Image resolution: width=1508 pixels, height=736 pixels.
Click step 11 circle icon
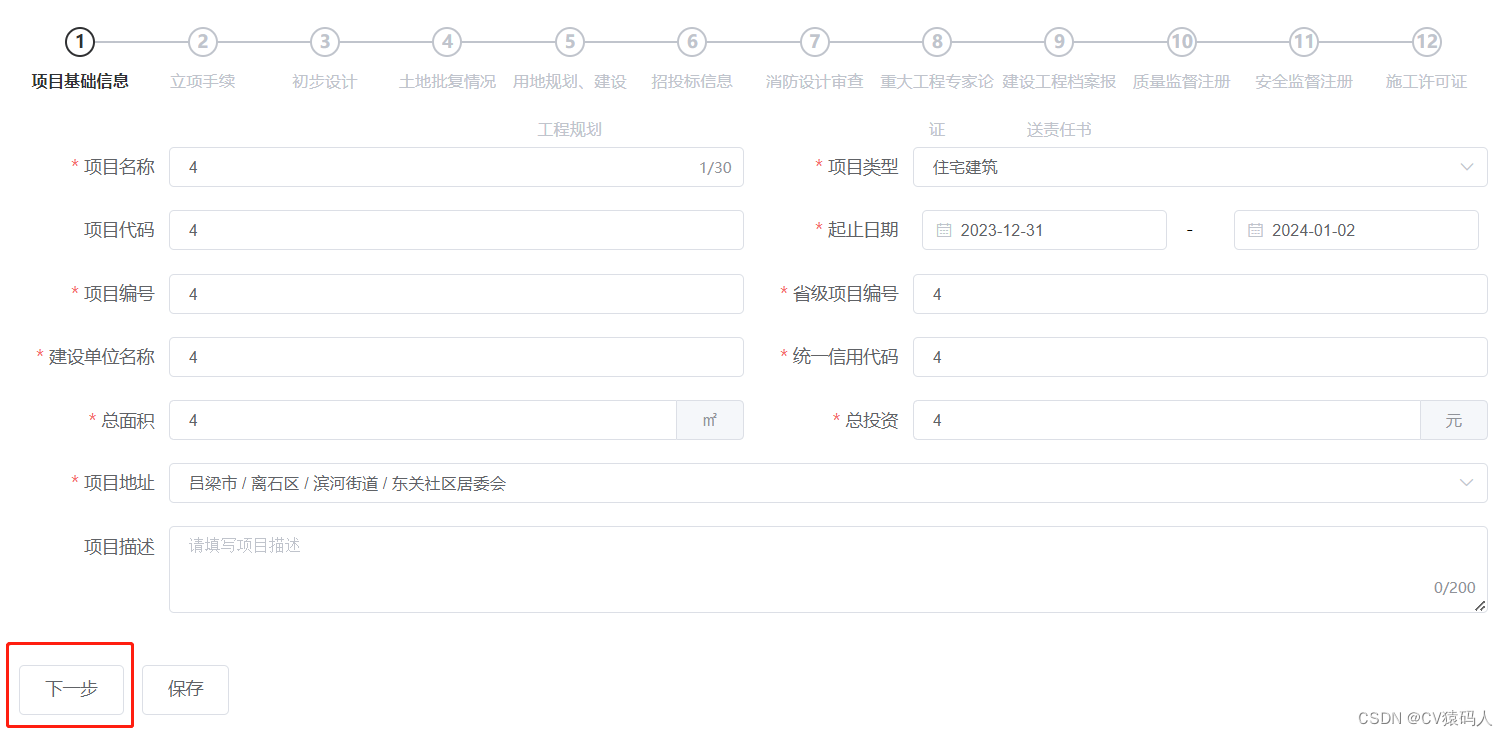pos(1304,42)
